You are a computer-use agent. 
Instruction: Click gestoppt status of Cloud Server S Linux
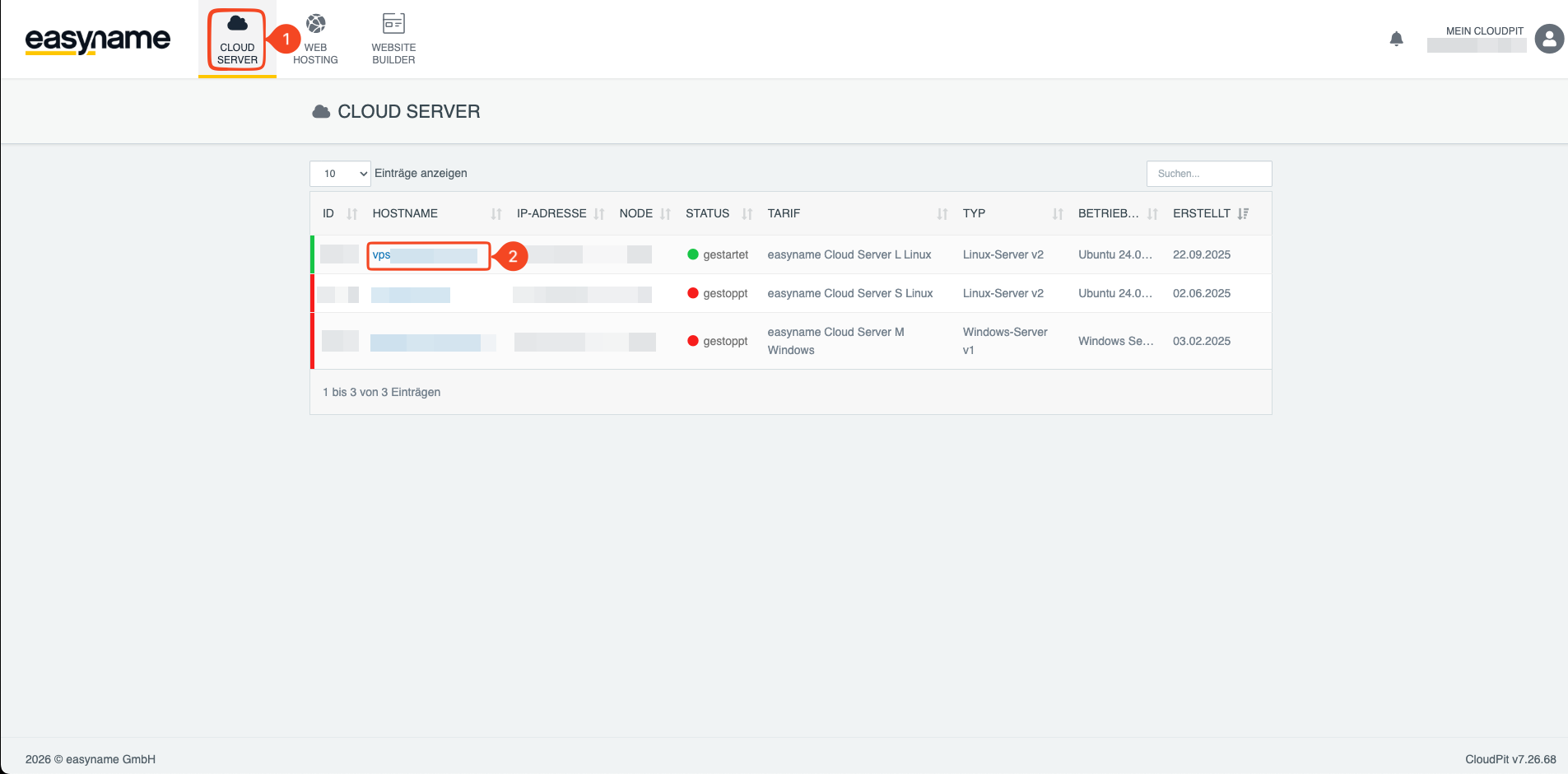(x=718, y=293)
